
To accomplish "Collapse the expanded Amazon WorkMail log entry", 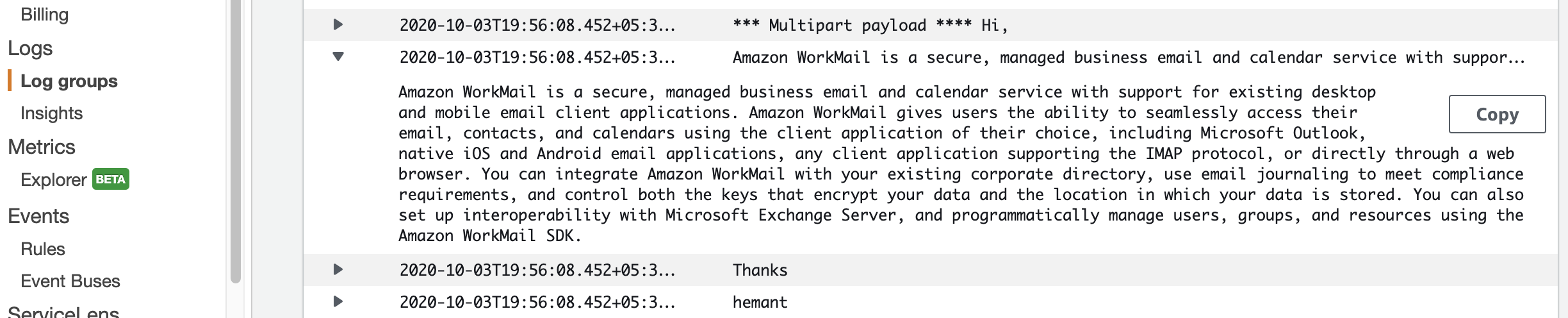I will click(x=338, y=56).
